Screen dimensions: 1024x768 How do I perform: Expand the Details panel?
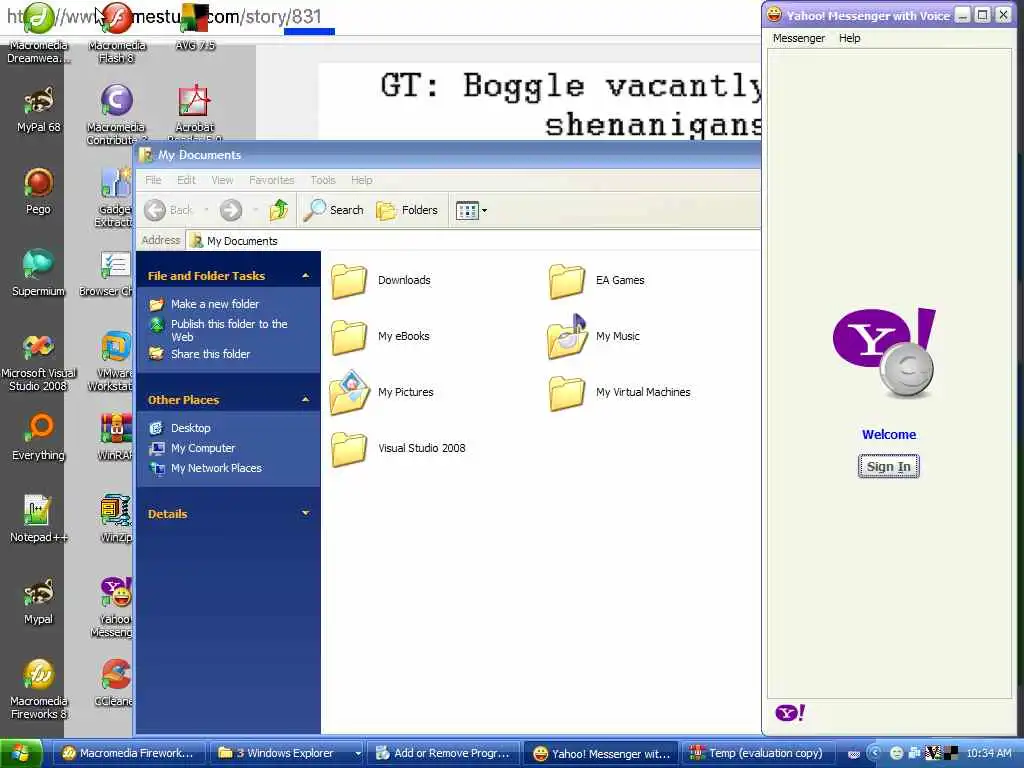(x=305, y=514)
